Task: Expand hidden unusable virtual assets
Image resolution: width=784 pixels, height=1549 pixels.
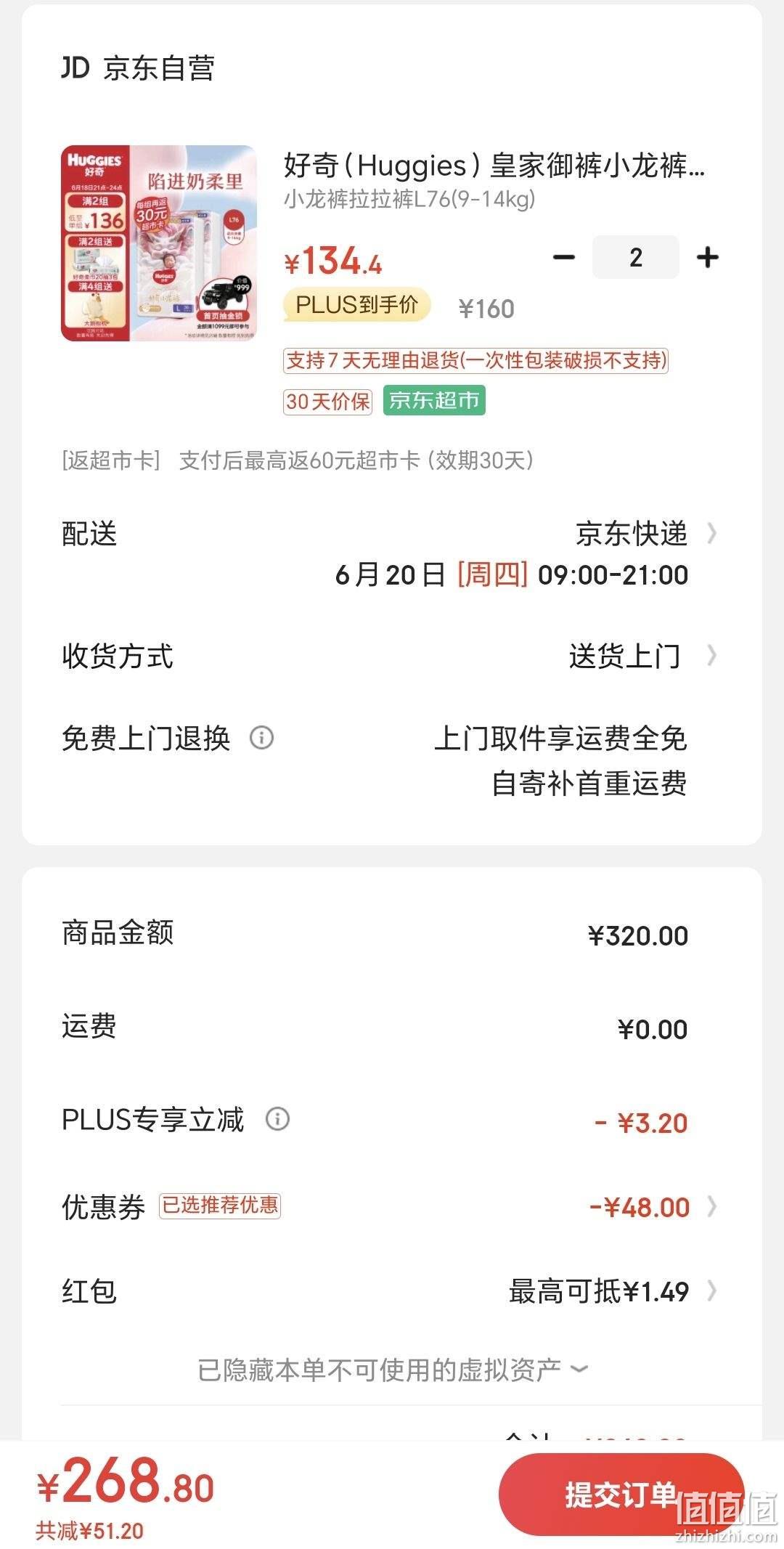Action: pyautogui.click(x=392, y=1370)
